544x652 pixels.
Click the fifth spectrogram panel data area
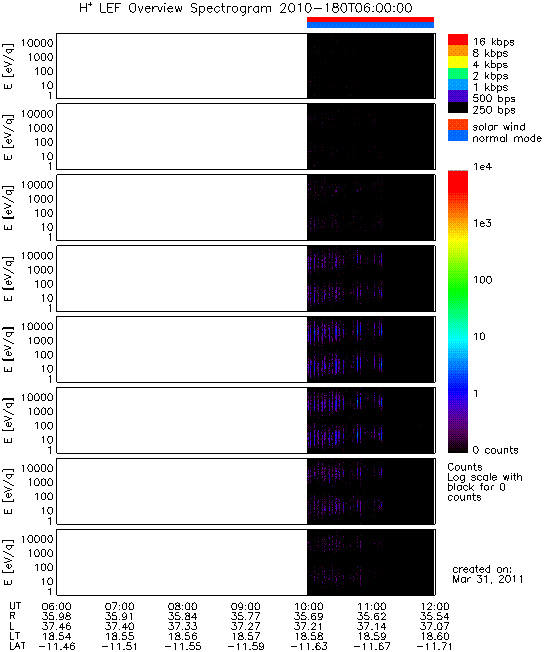(246, 350)
